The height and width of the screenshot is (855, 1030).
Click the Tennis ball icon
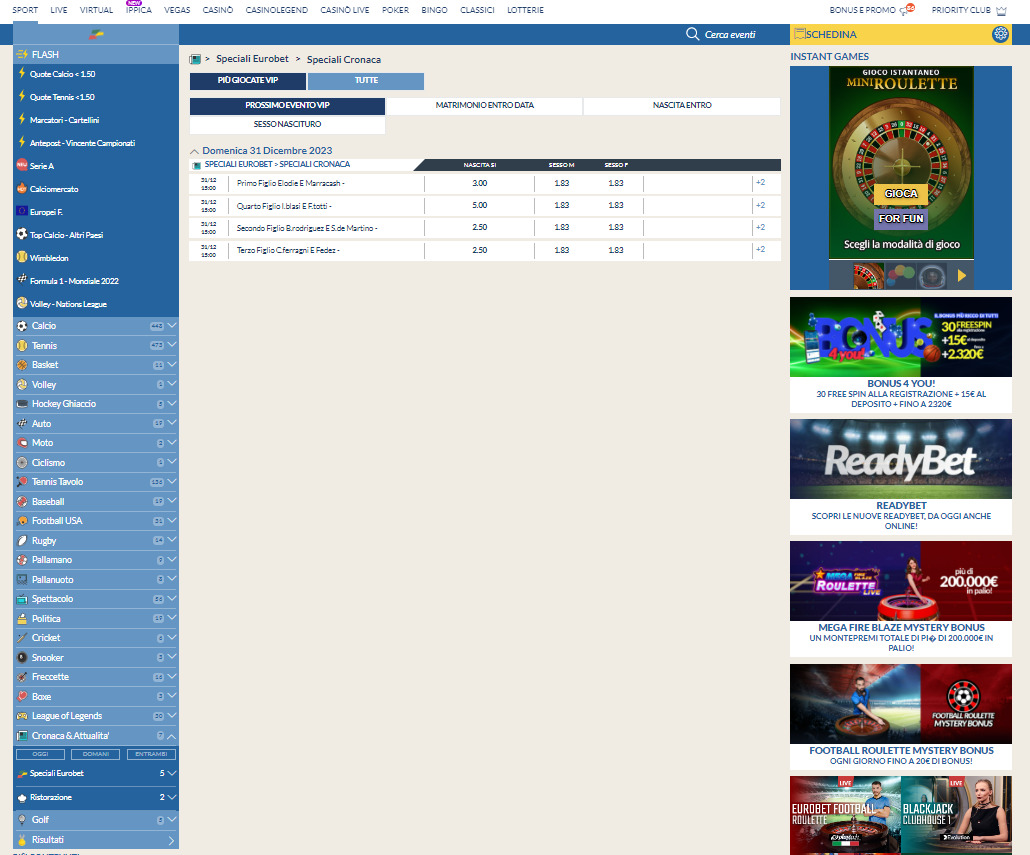point(22,345)
